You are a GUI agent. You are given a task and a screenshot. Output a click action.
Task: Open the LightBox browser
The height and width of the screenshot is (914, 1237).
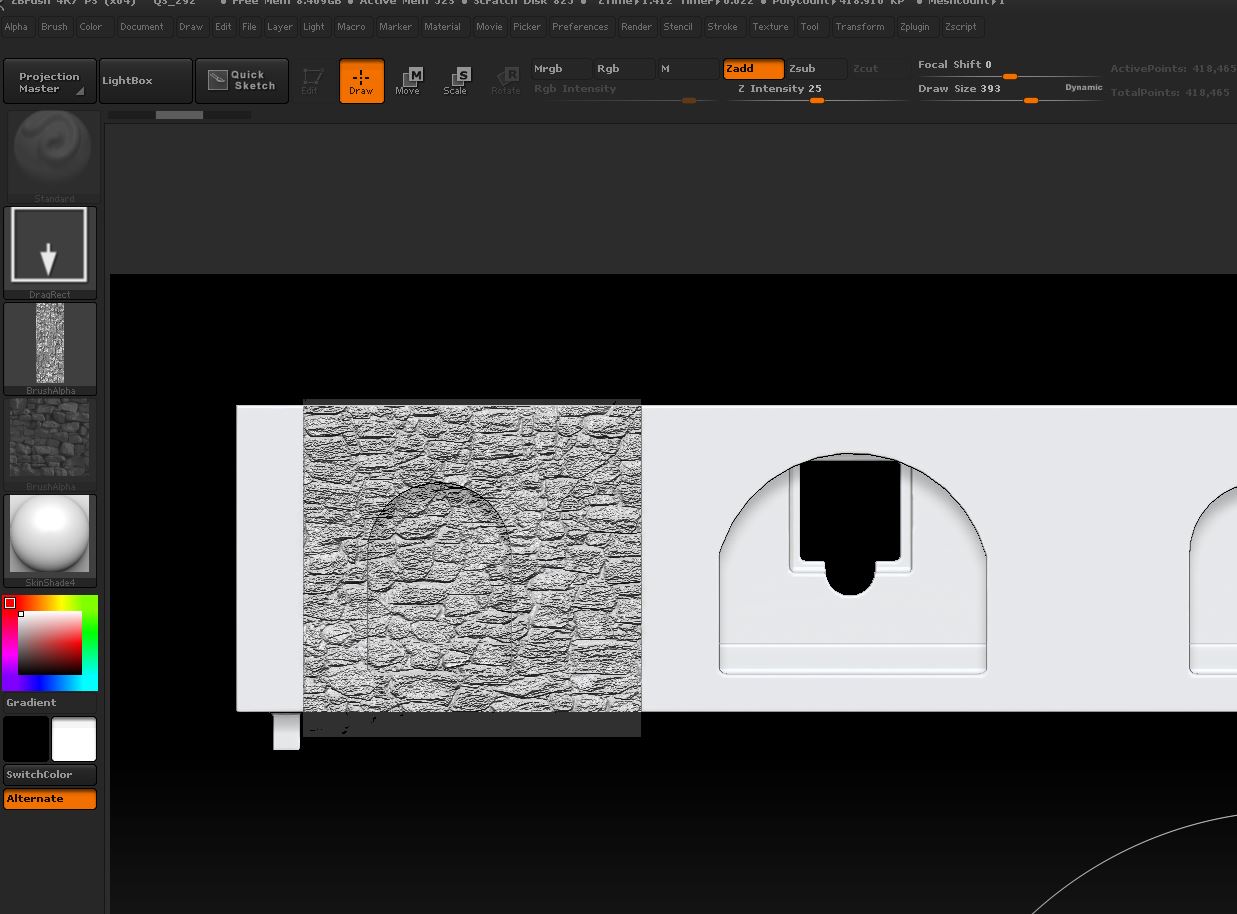145,81
